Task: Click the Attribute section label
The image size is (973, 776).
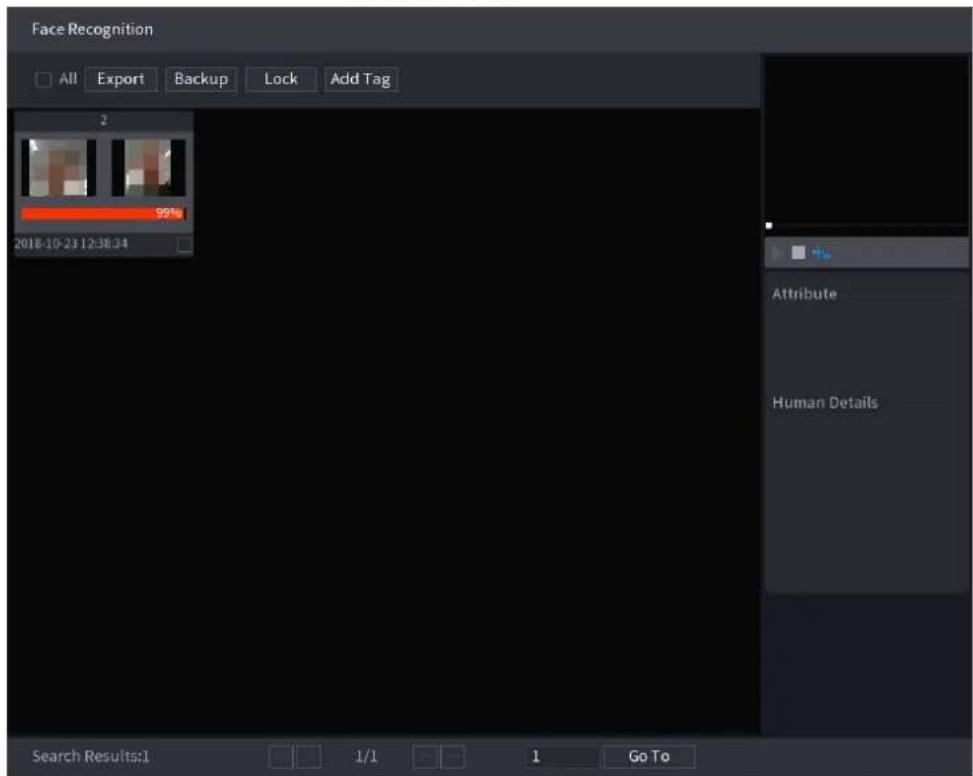Action: tap(804, 294)
